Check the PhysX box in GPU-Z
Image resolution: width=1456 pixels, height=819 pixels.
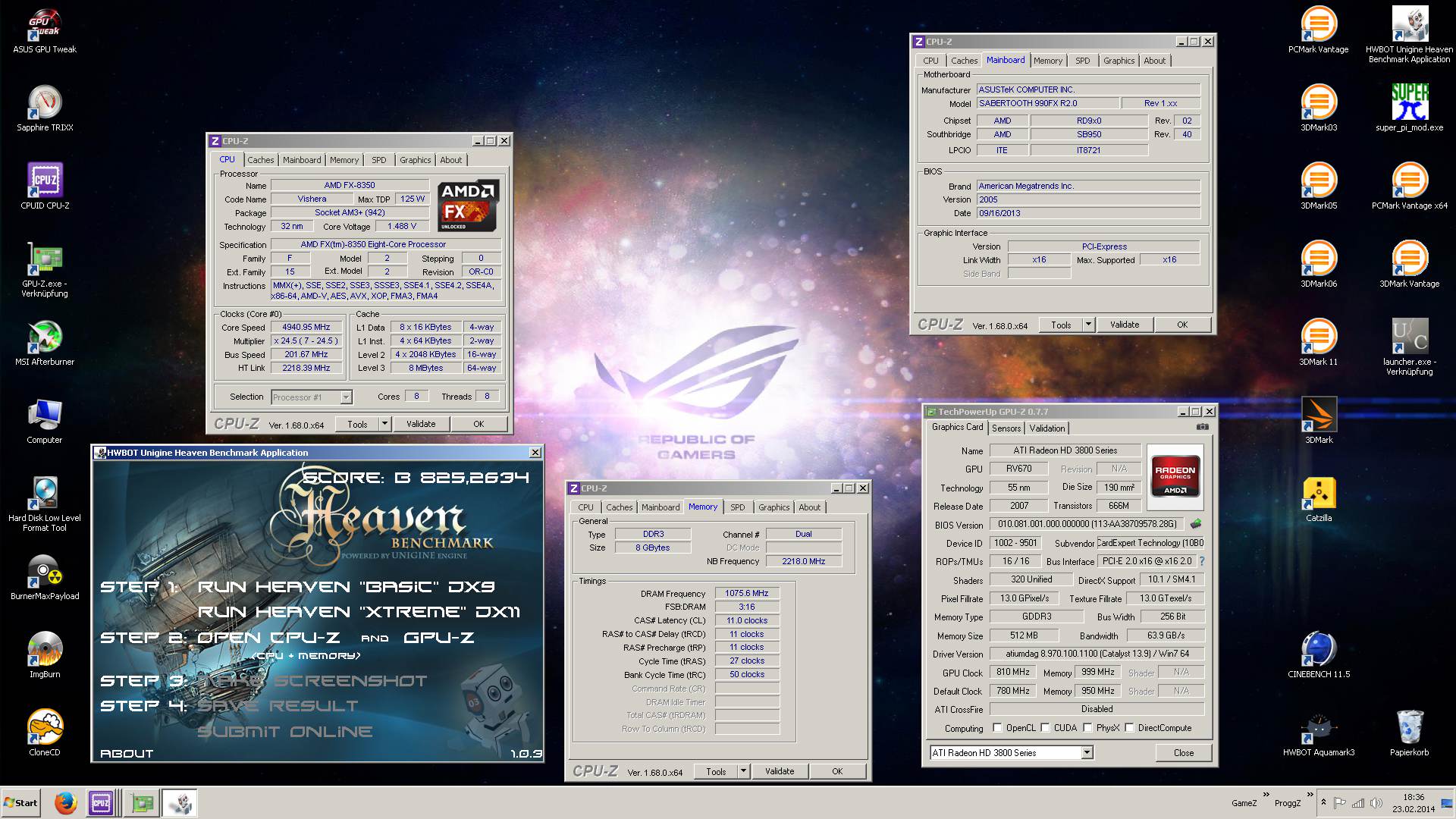coord(1087,727)
